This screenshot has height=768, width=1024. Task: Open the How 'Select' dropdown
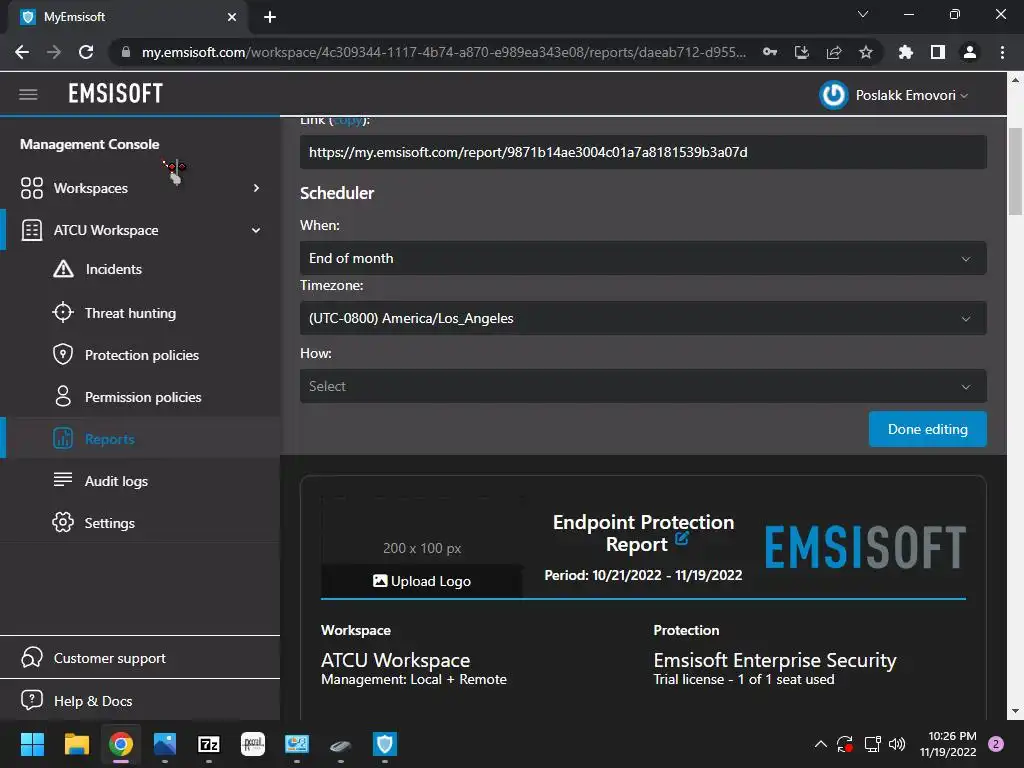click(643, 386)
